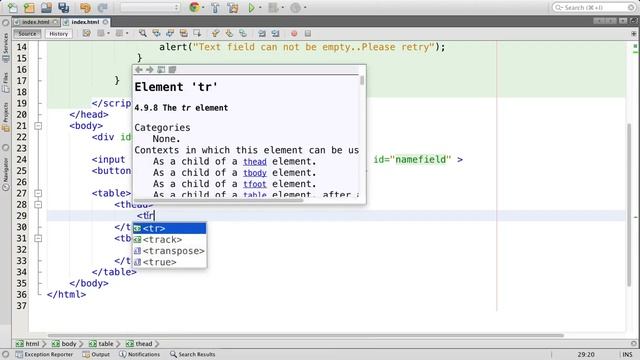
Task: Click the Redo toolbar icon
Action: pyautogui.click(x=102, y=7)
